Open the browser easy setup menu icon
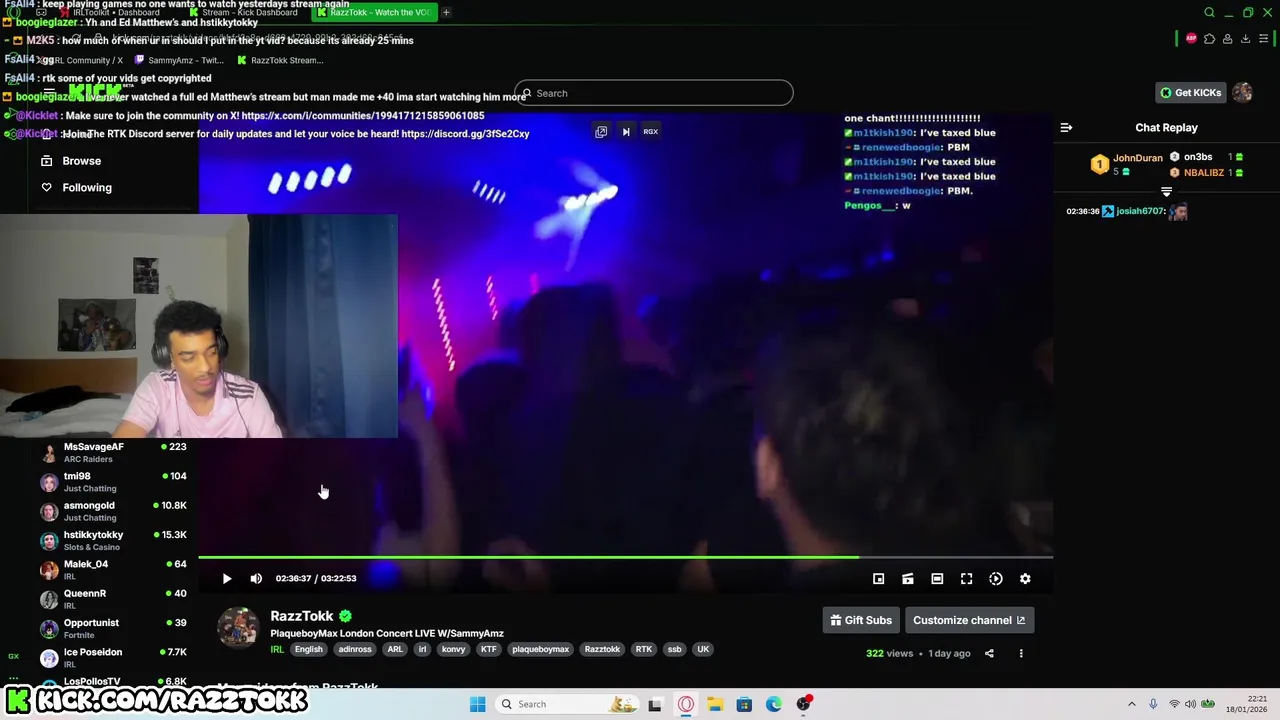1280x720 pixels. coord(1264,38)
